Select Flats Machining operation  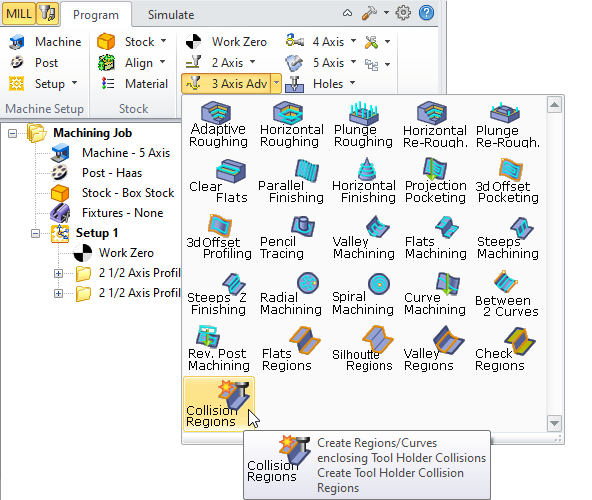[x=435, y=237]
